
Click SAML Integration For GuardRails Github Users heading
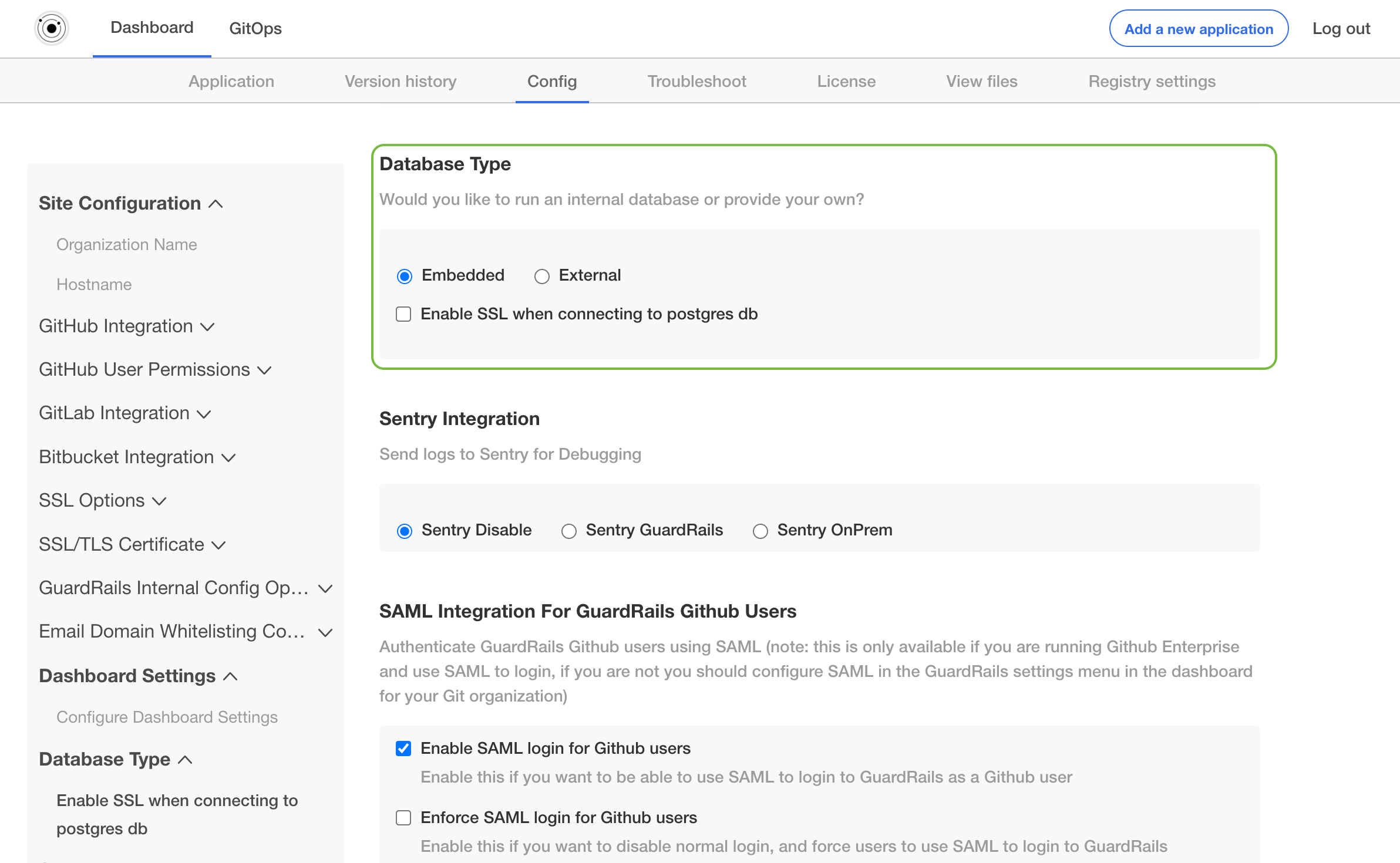[x=588, y=611]
